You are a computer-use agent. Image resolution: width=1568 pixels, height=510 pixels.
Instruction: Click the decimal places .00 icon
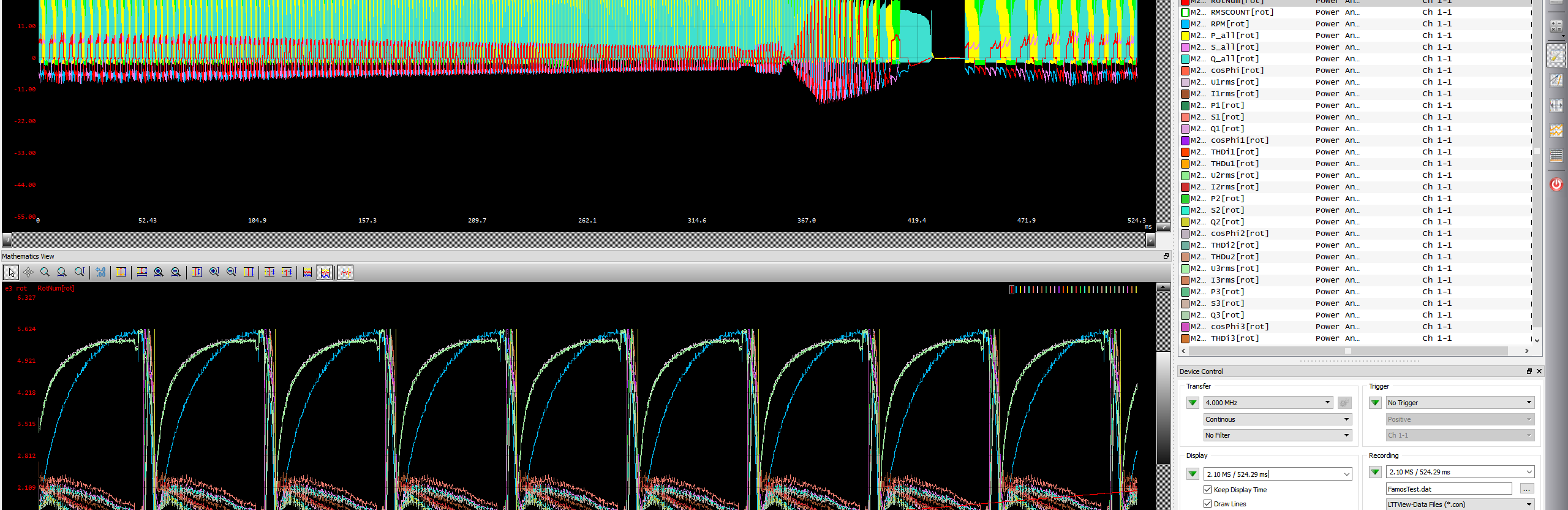click(101, 272)
